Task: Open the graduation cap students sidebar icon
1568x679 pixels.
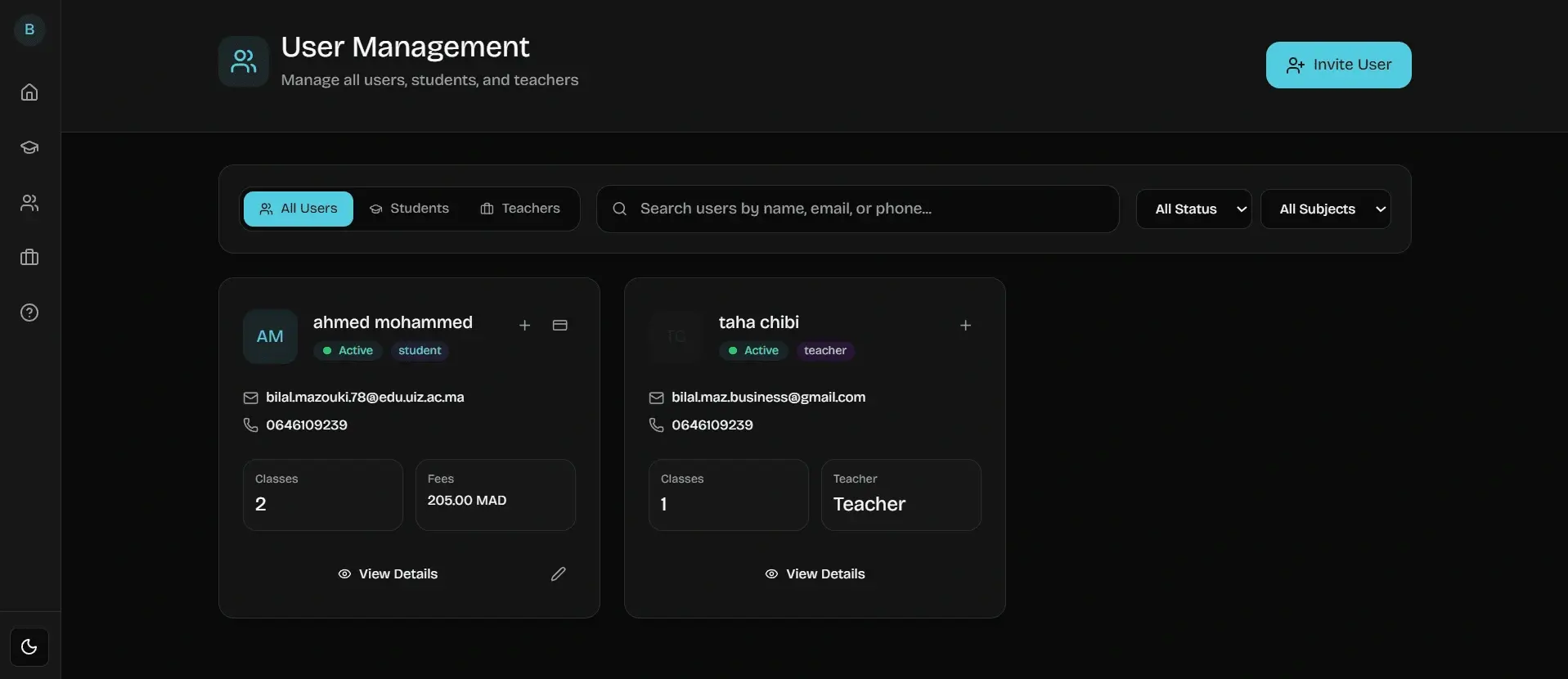Action: pyautogui.click(x=29, y=147)
